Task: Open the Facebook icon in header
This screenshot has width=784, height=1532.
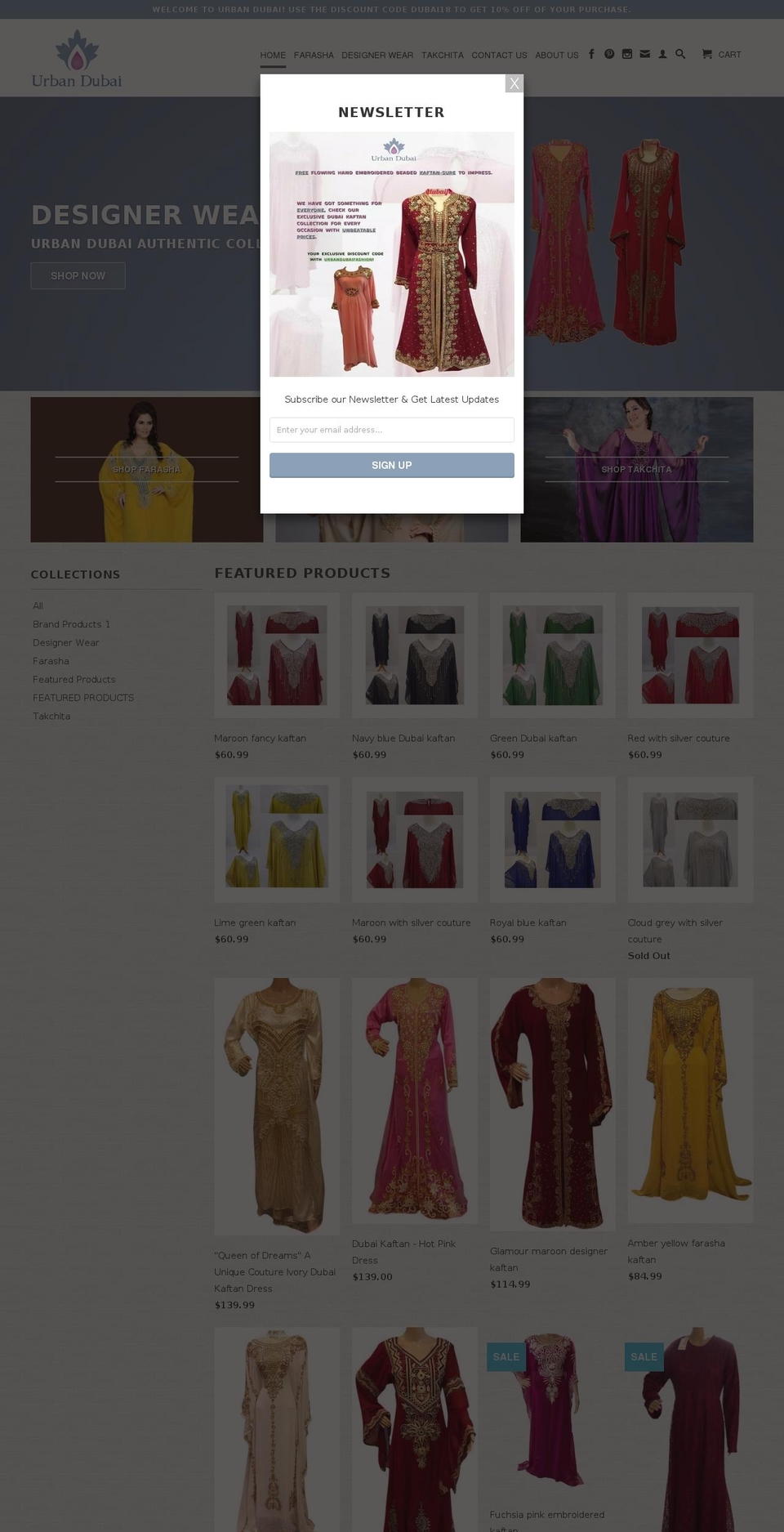Action: click(x=591, y=54)
